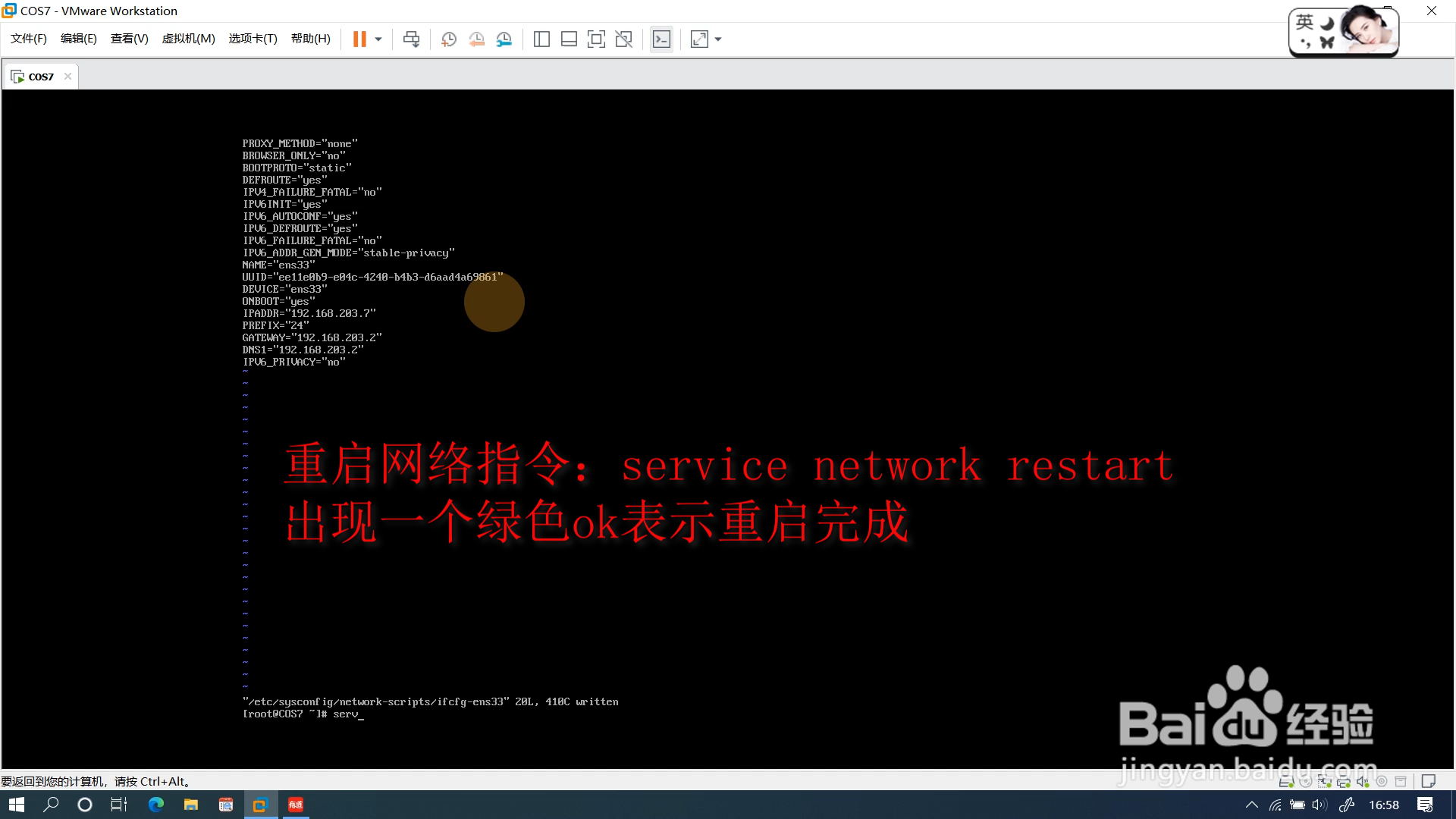
Task: Expand the power options dropdown arrow
Action: pos(378,39)
